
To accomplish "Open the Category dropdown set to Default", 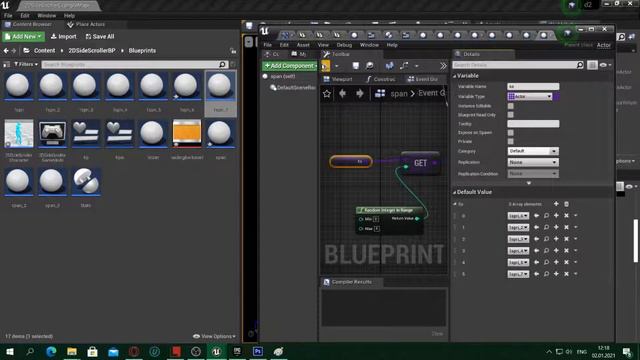I will (533, 151).
